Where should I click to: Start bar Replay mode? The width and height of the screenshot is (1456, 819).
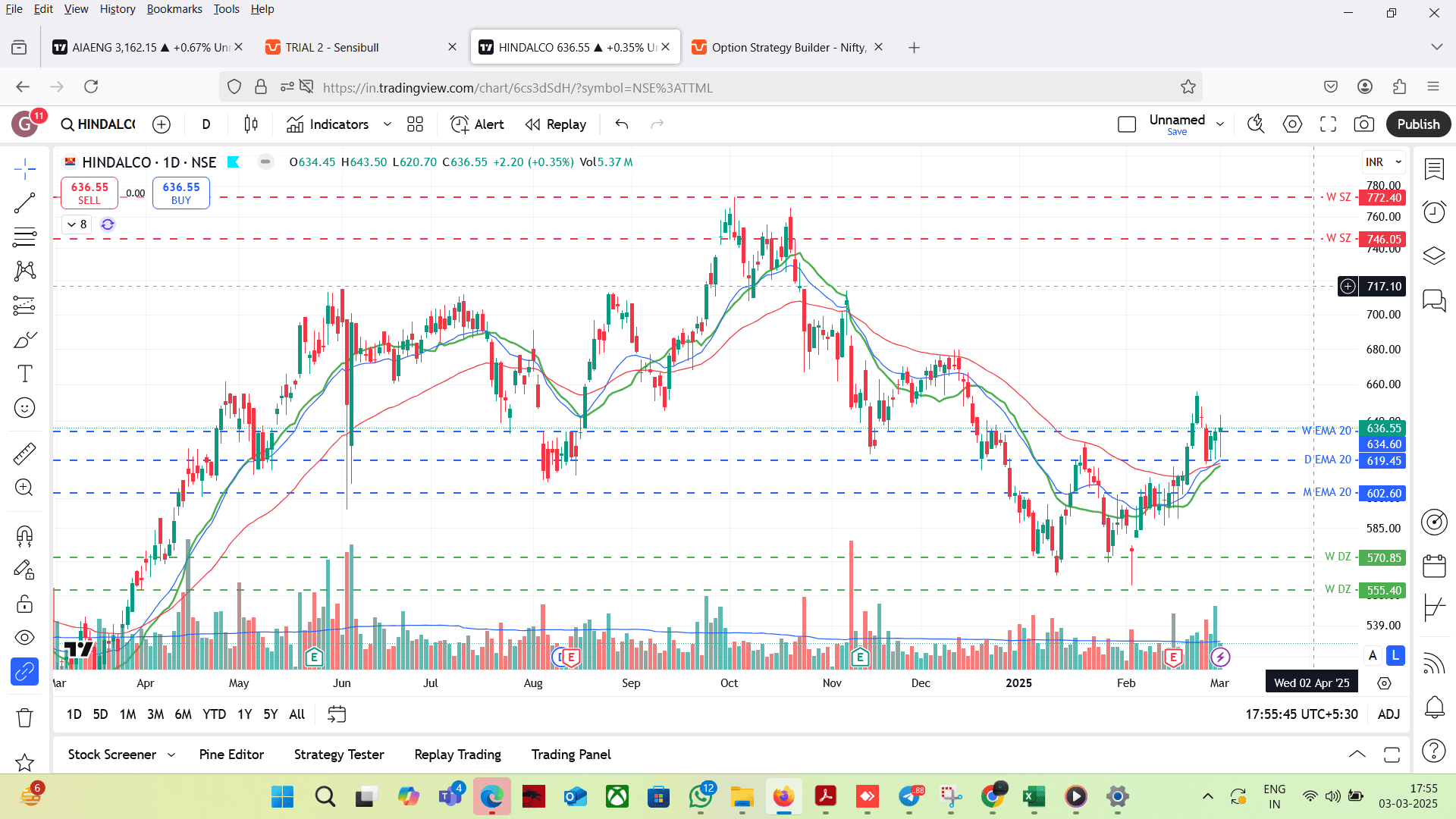tap(556, 124)
